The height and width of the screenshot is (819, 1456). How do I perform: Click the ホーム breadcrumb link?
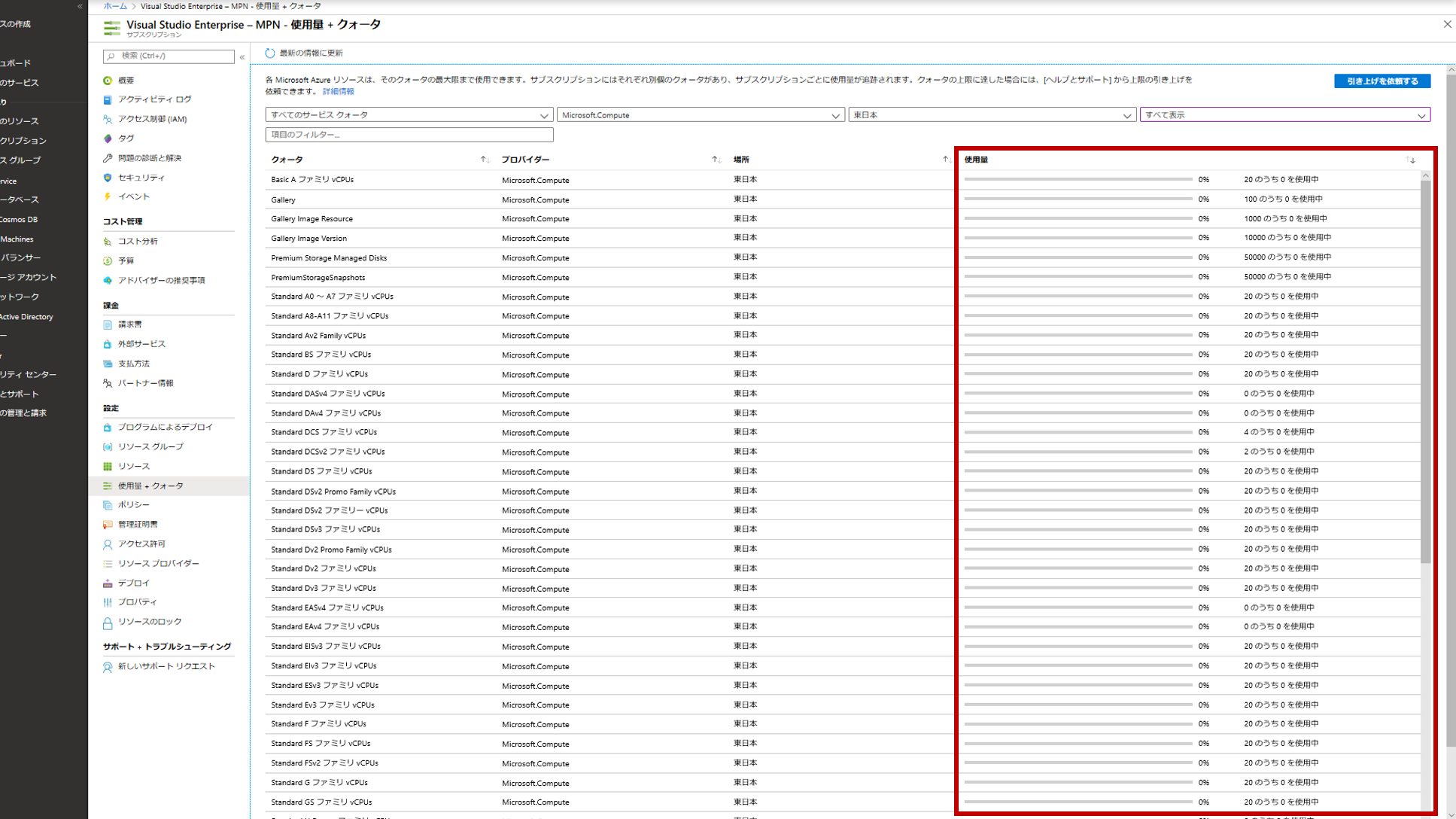(x=115, y=6)
